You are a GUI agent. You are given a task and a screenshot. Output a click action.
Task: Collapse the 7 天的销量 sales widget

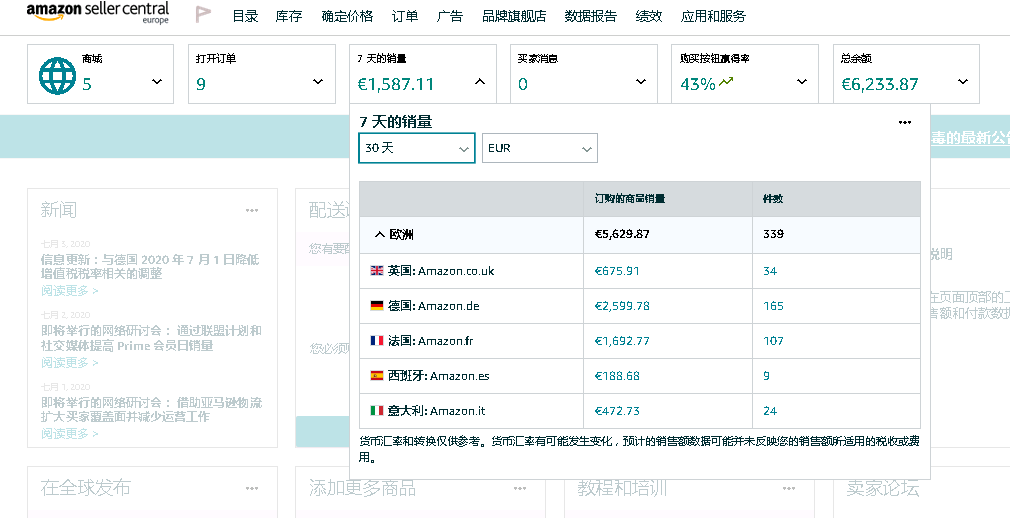(479, 82)
